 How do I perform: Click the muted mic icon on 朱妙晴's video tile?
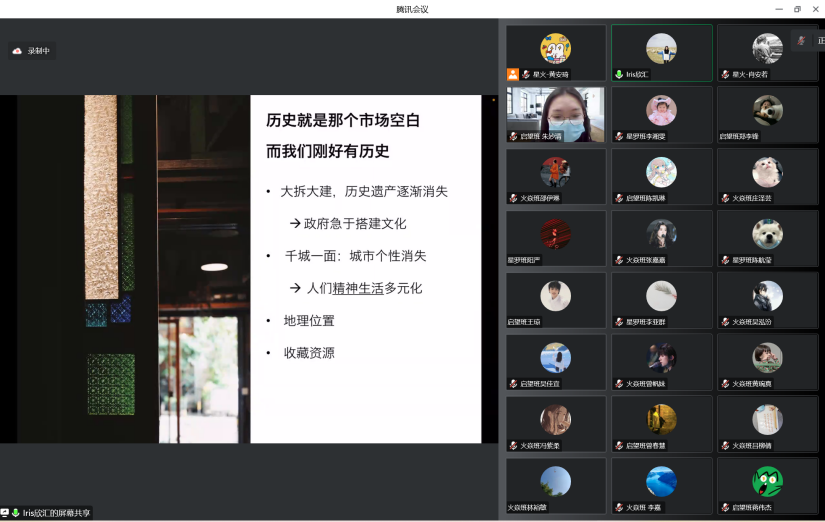[513, 136]
